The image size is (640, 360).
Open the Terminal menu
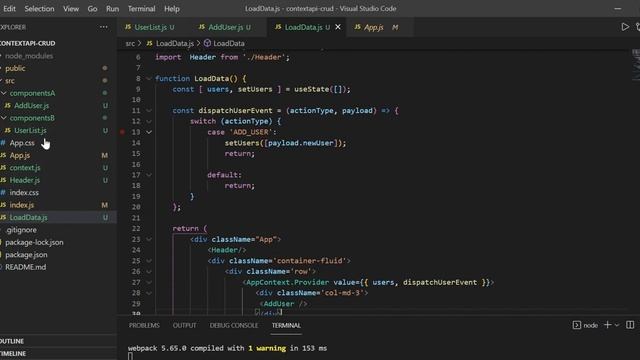[141, 9]
